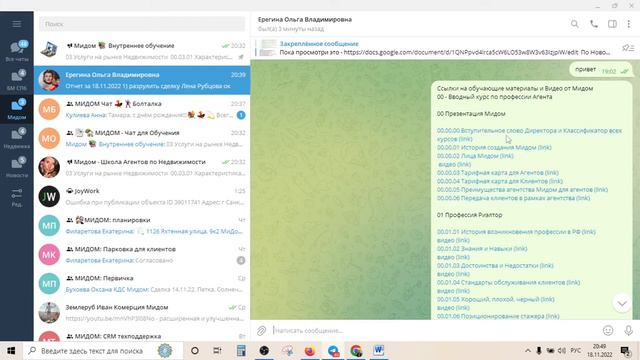Open 'Землеруб Иван Комерция Мидом' chat
Image resolution: width=640 pixels, height=360 pixels.
[x=142, y=312]
